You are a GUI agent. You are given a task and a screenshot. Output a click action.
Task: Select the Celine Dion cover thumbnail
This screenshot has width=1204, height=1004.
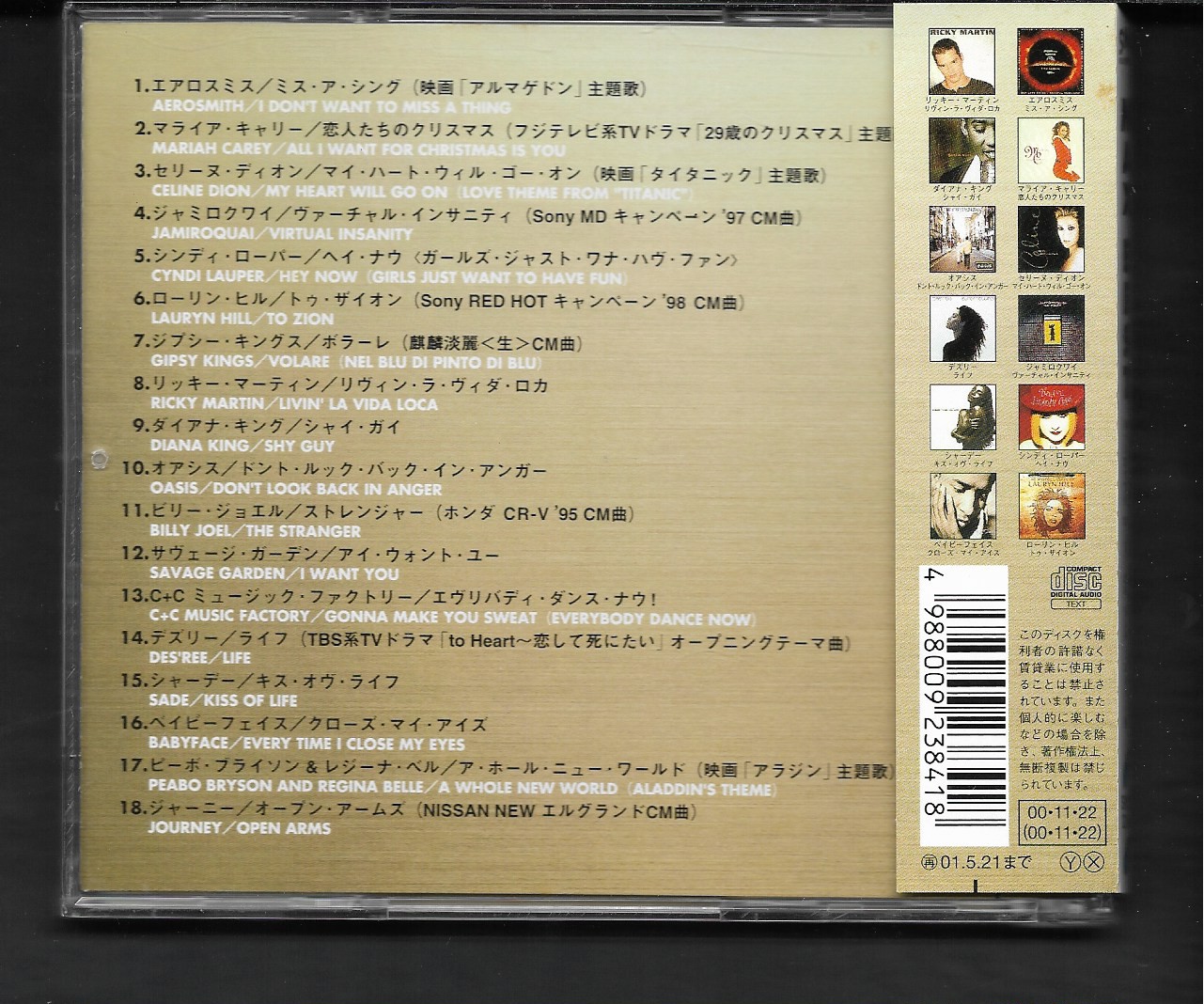pyautogui.click(x=1050, y=240)
